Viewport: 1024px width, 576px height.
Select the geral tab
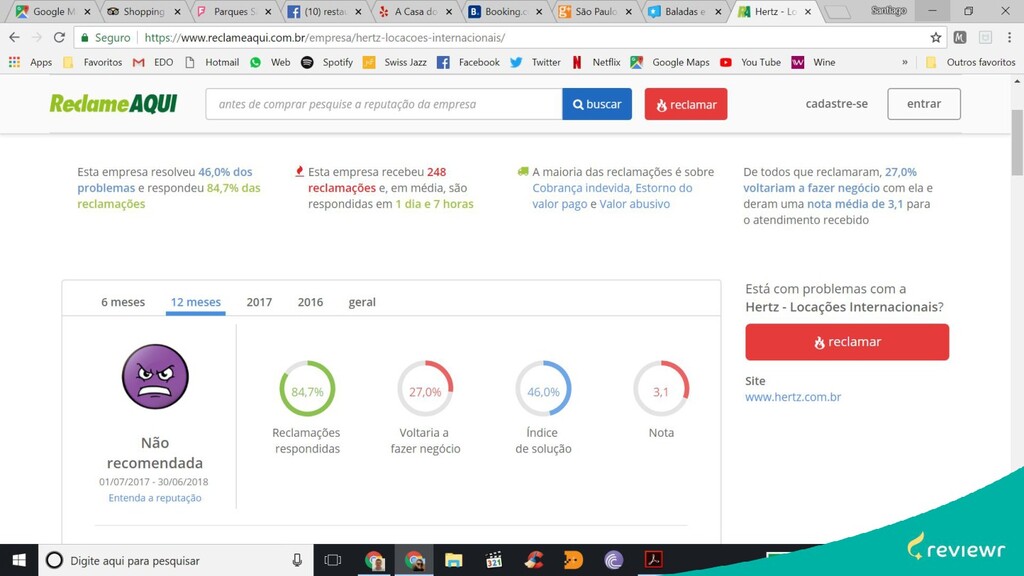[x=362, y=302]
